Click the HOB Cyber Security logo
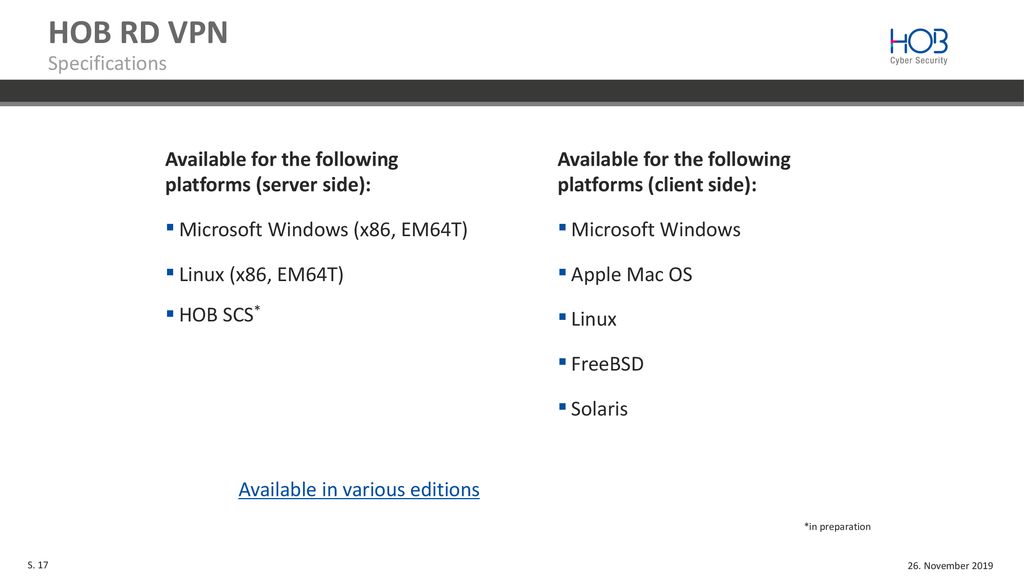Viewport: 1024px width, 576px height. (x=918, y=46)
